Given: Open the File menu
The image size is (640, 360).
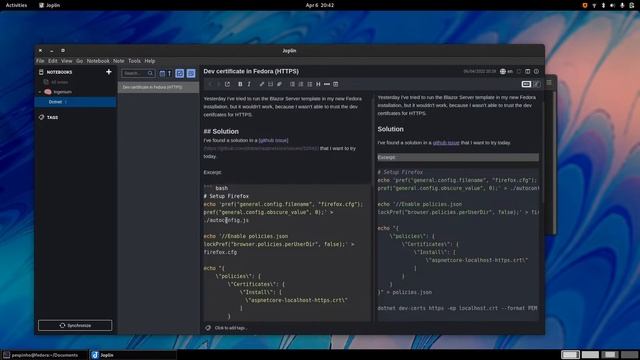Looking at the screenshot, I should point(40,61).
